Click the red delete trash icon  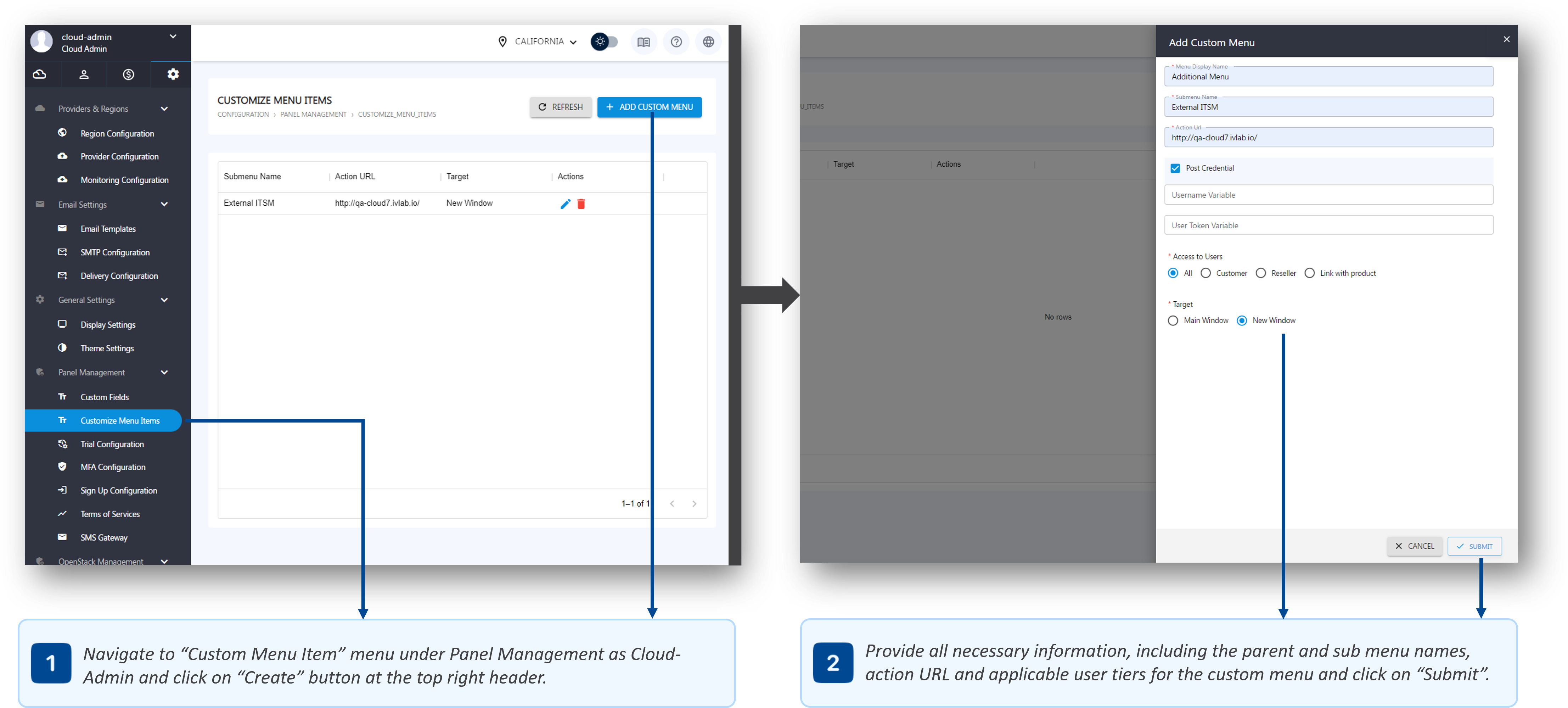point(581,204)
